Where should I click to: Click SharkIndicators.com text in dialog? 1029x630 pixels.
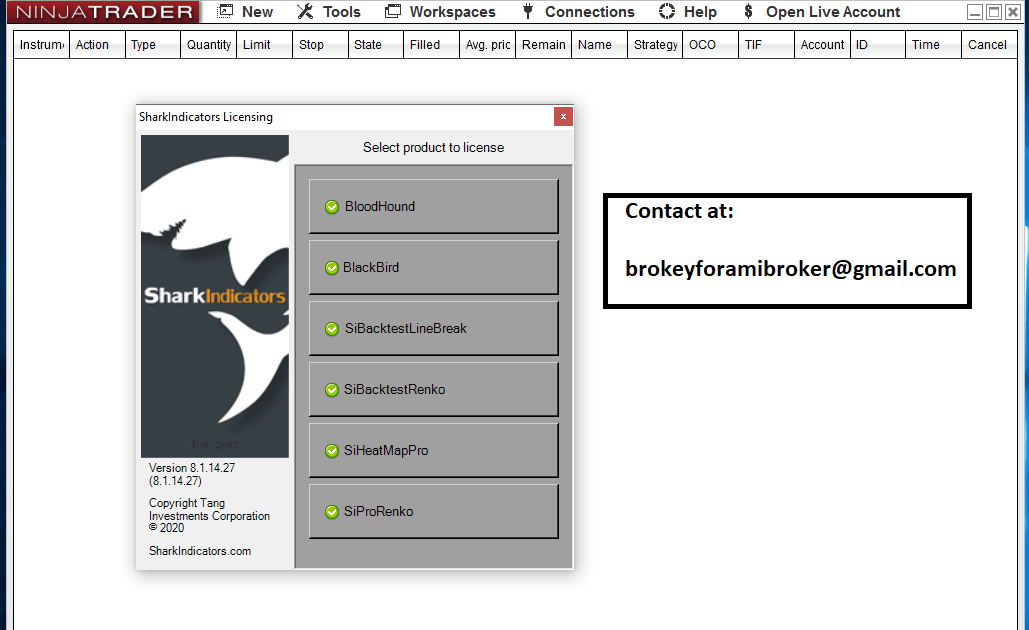tap(200, 551)
